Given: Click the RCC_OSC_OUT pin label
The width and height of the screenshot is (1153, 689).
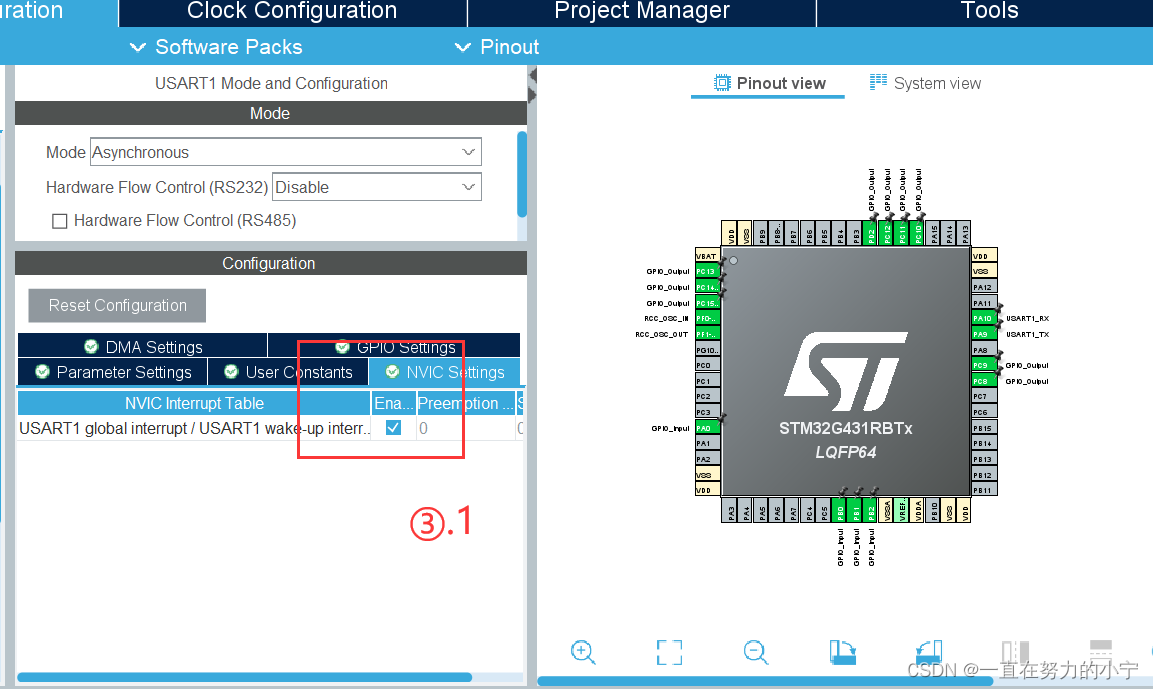Looking at the screenshot, I should click(x=662, y=334).
